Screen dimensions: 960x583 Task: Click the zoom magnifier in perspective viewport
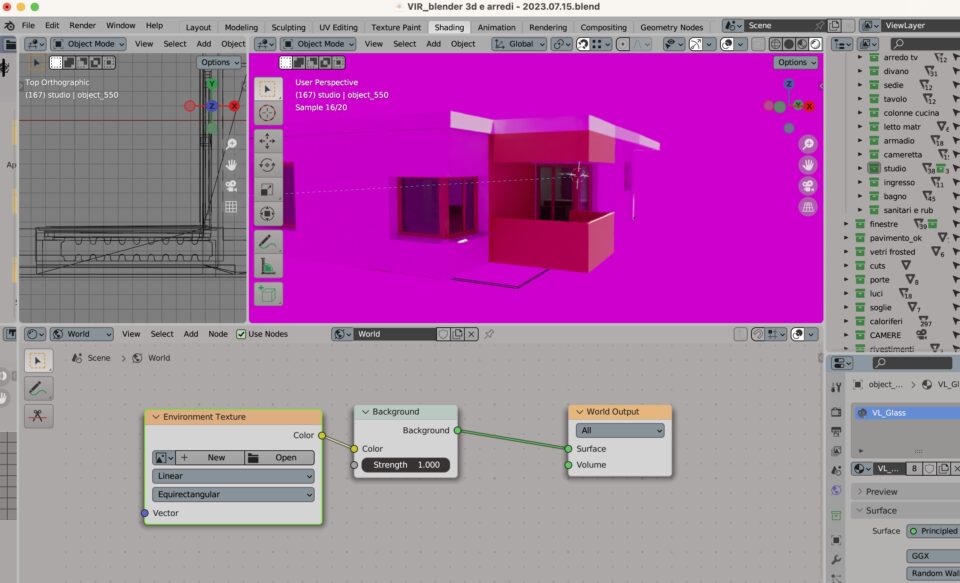(807, 144)
